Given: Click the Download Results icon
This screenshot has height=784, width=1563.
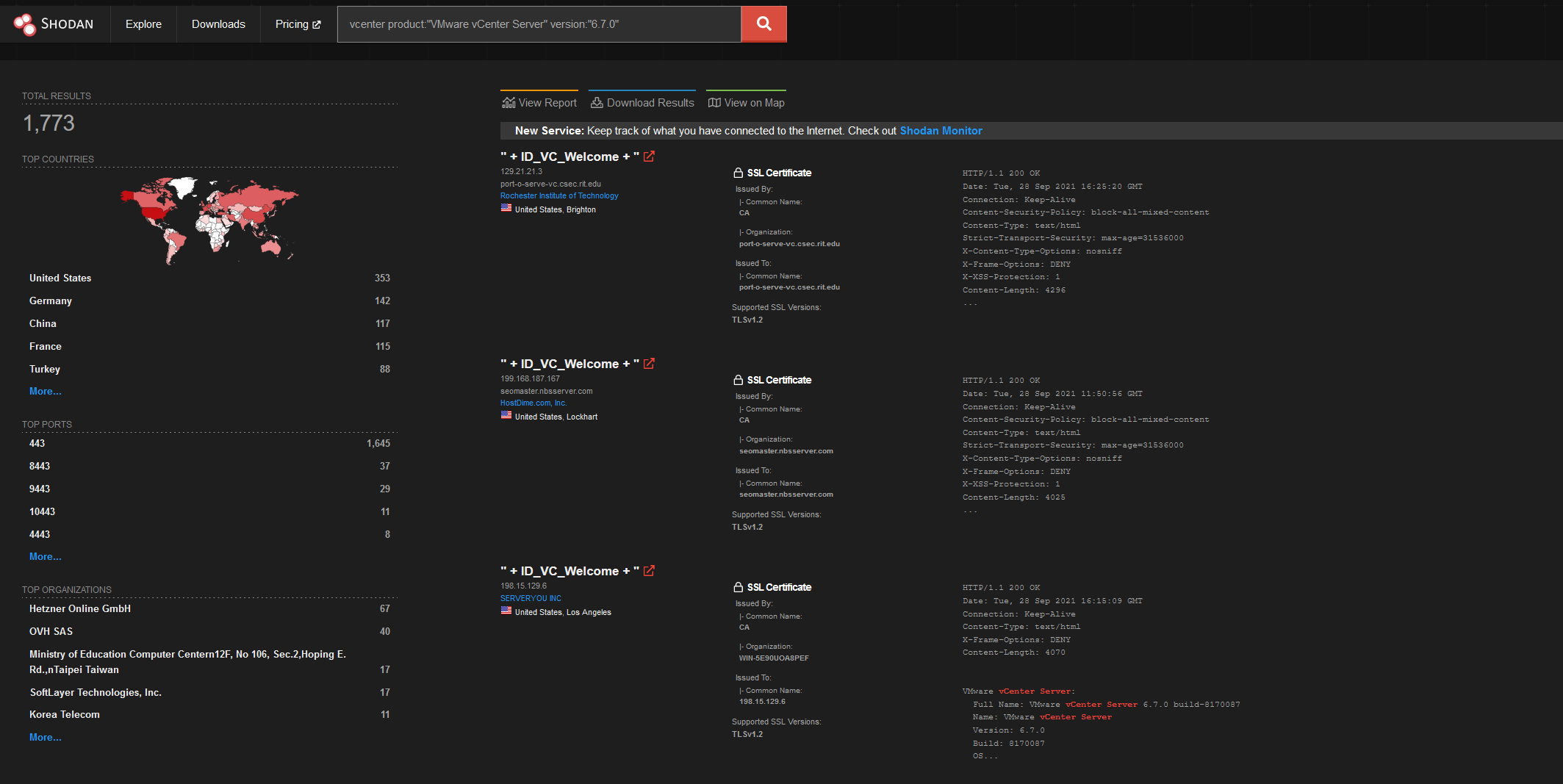Looking at the screenshot, I should 597,103.
